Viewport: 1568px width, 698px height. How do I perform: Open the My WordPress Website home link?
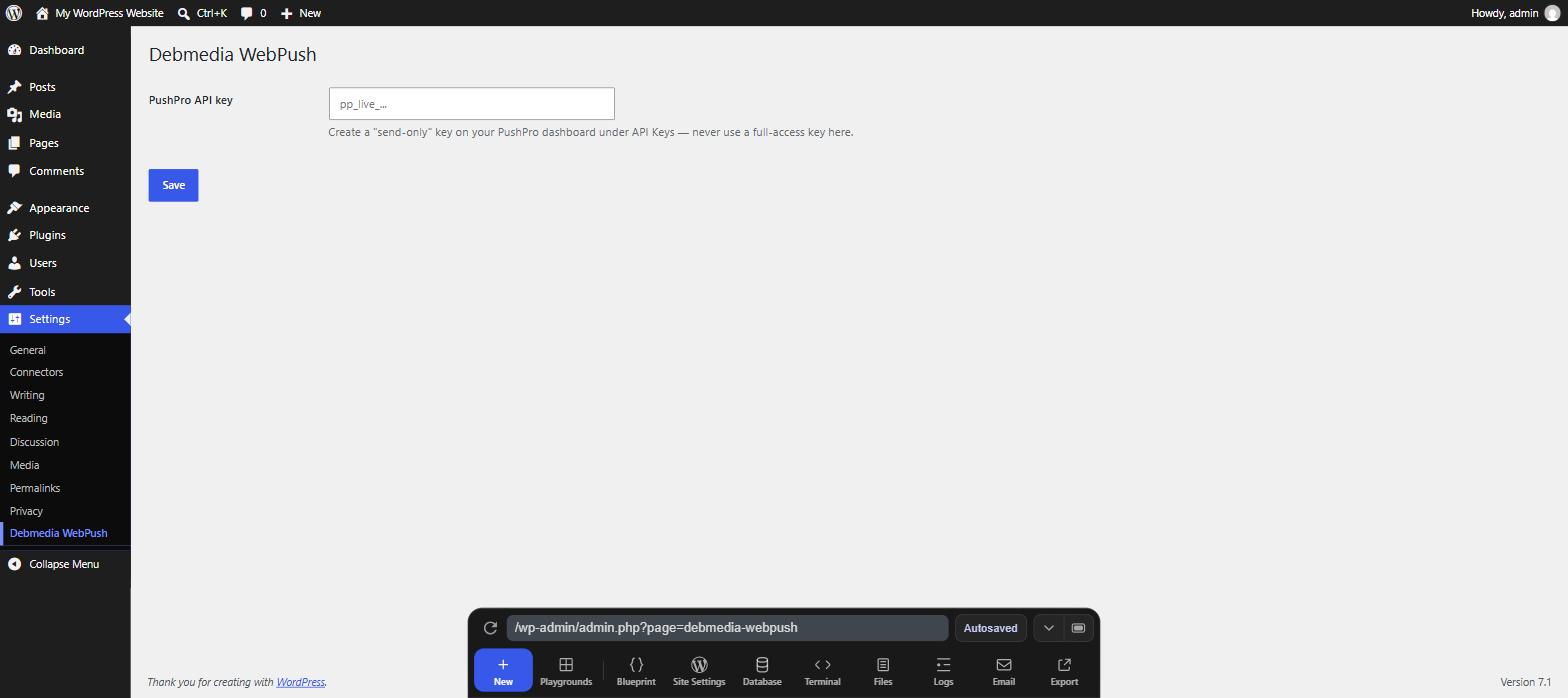click(x=99, y=13)
